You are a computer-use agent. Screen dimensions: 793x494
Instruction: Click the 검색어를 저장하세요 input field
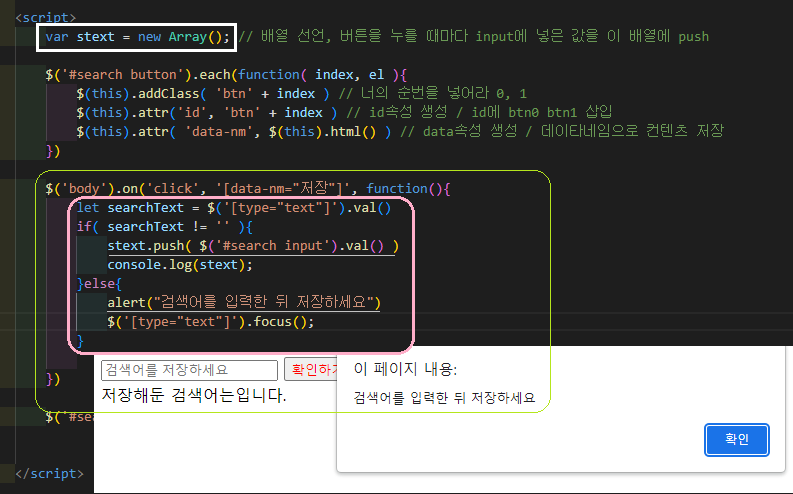click(189, 370)
